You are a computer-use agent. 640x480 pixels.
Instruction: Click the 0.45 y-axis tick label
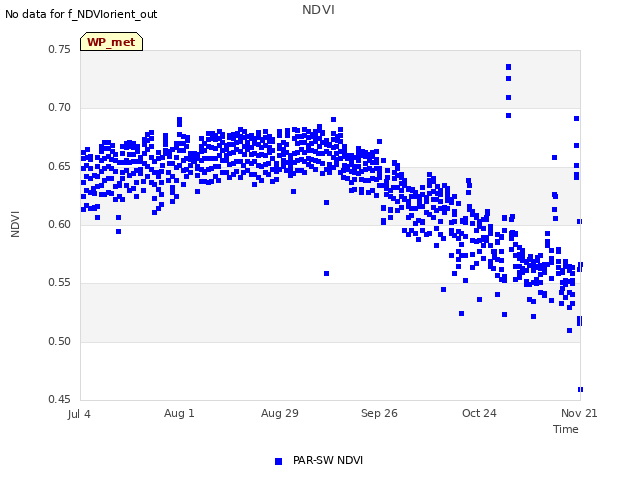point(60,399)
